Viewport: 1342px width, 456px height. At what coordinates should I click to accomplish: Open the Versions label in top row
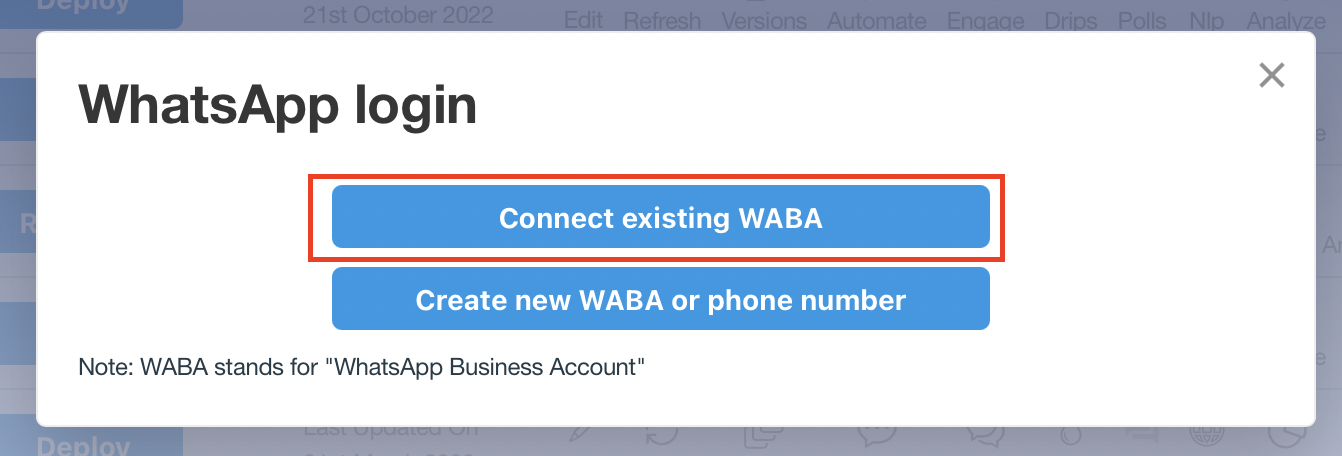click(x=764, y=20)
